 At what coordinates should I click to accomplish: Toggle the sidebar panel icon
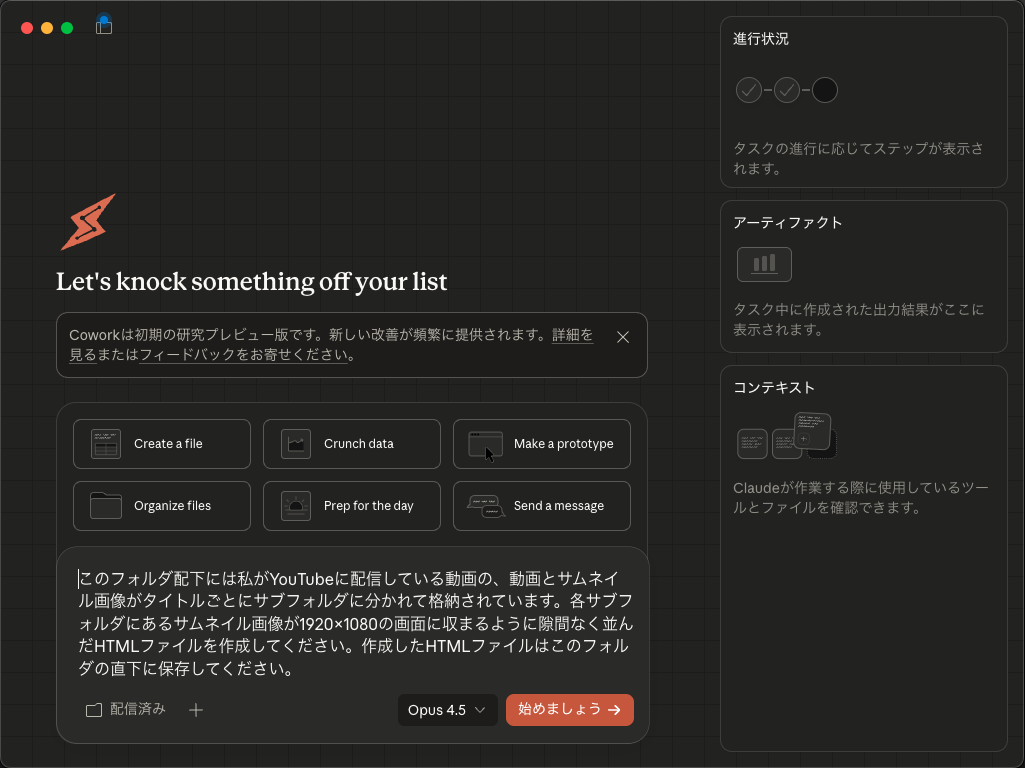[104, 27]
